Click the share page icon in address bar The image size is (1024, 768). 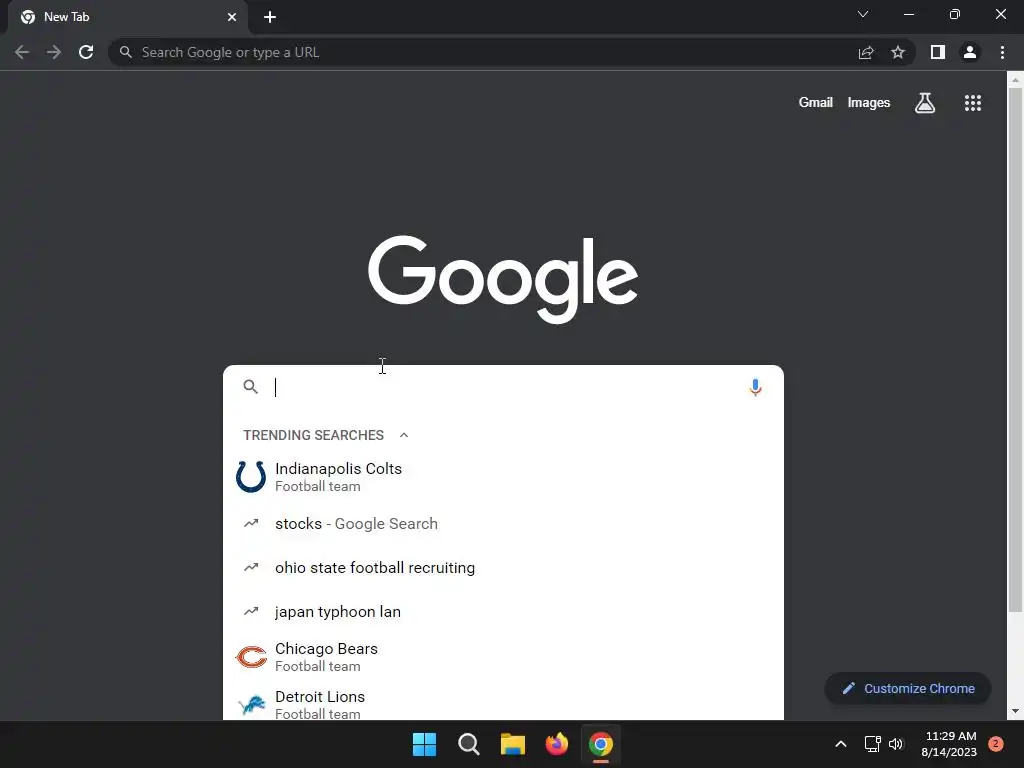pyautogui.click(x=866, y=52)
